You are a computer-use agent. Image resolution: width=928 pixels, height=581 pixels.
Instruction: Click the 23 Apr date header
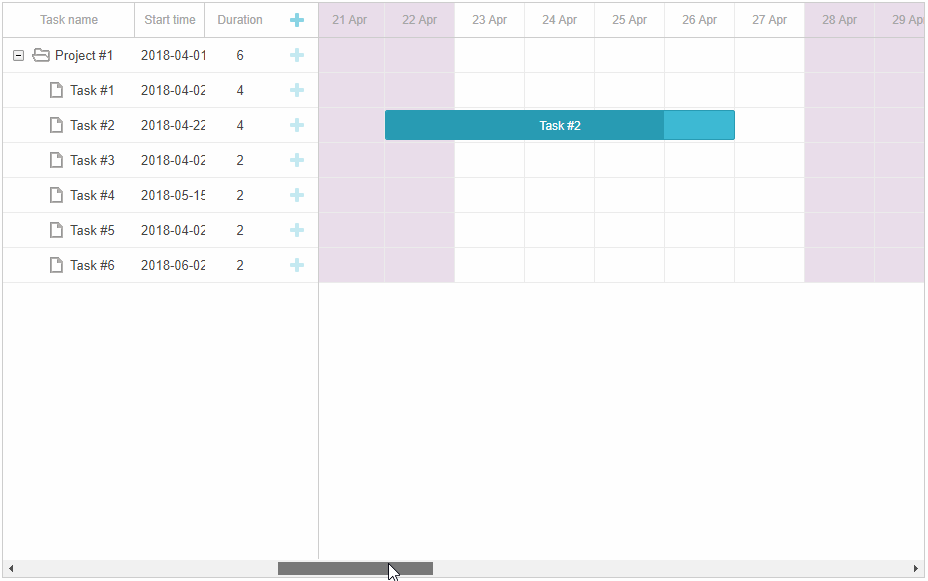pyautogui.click(x=489, y=20)
